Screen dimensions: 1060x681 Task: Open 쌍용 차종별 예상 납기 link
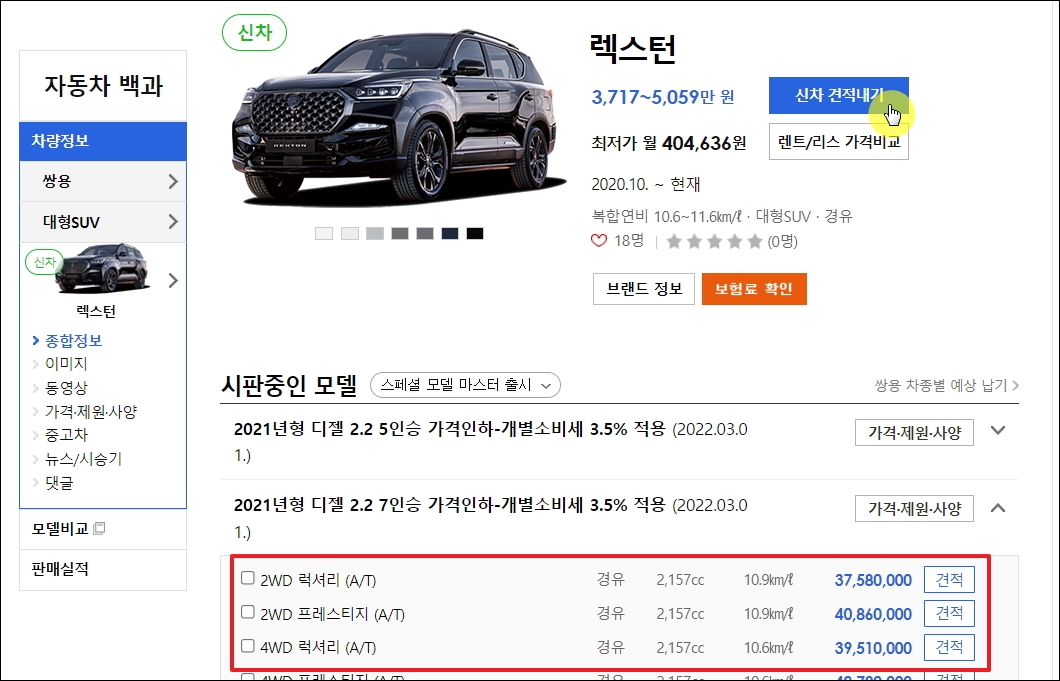coord(946,385)
